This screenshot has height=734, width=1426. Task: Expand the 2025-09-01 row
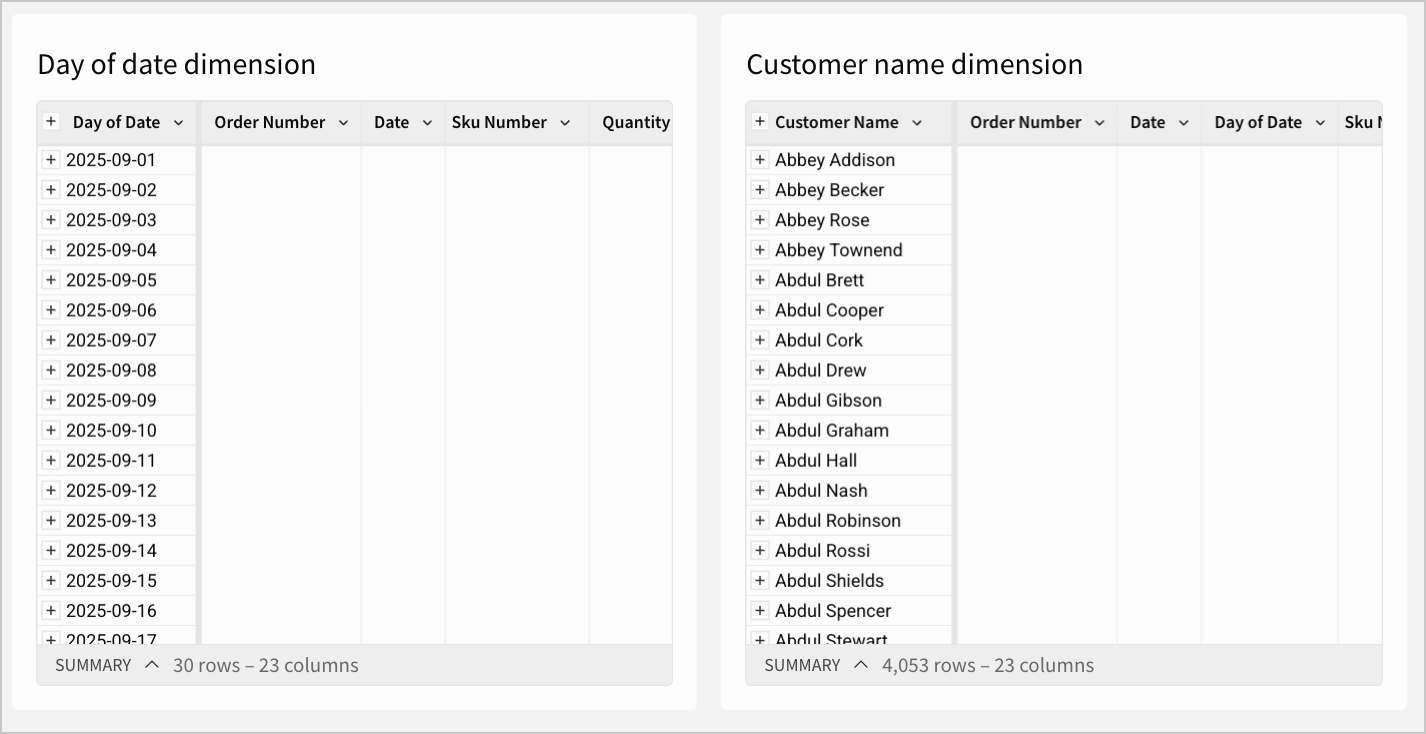point(51,159)
